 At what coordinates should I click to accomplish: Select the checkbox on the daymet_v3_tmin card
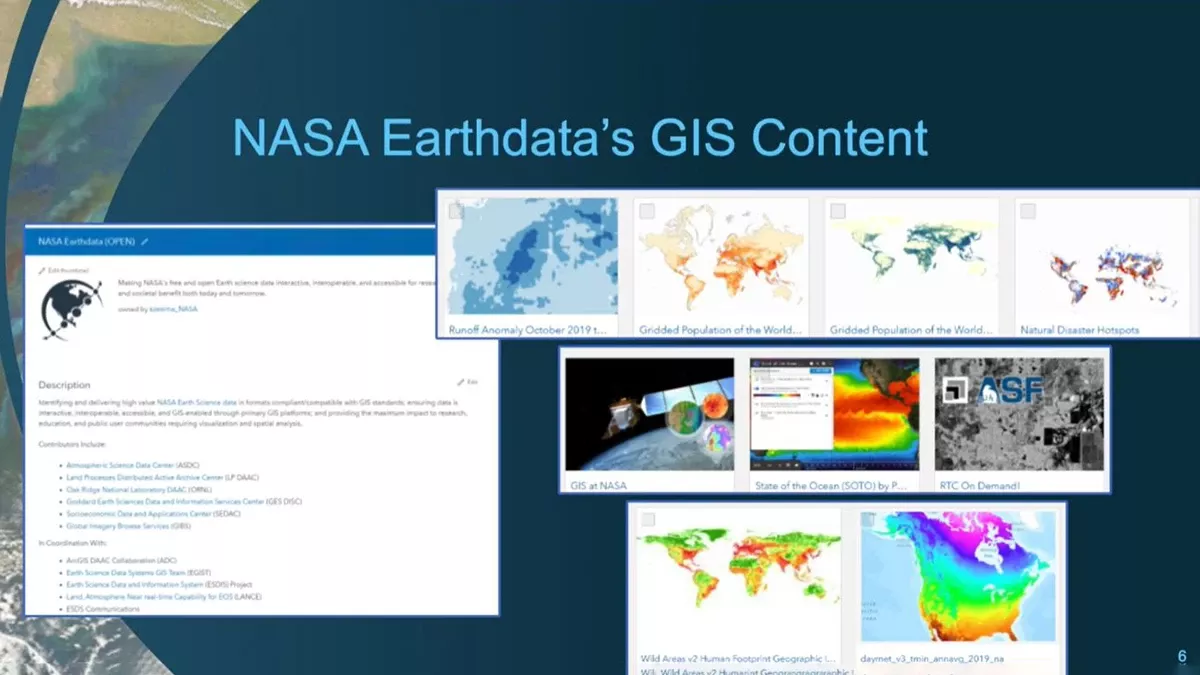868,520
